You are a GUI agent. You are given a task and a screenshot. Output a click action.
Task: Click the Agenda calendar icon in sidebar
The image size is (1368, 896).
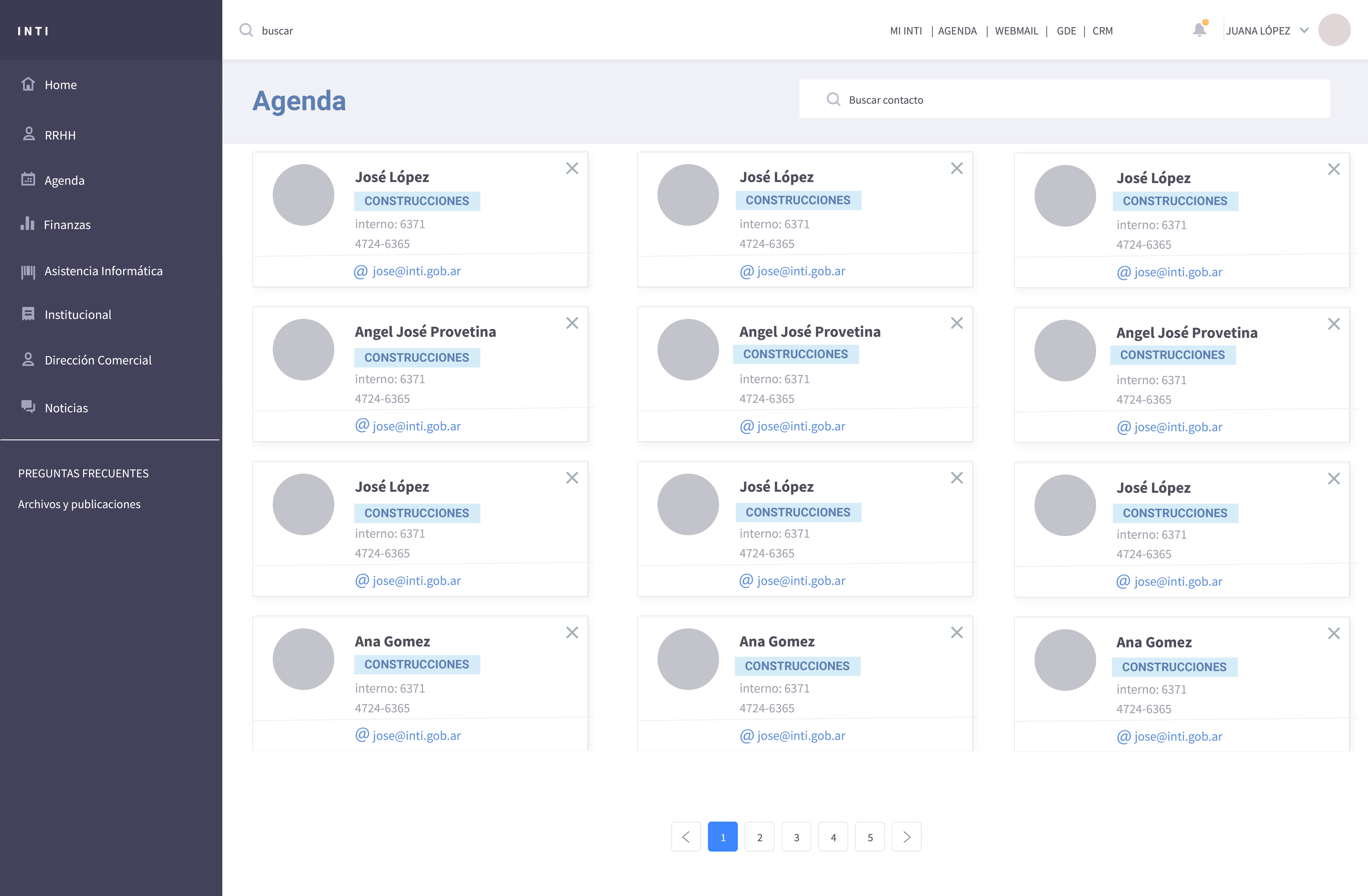(x=28, y=179)
